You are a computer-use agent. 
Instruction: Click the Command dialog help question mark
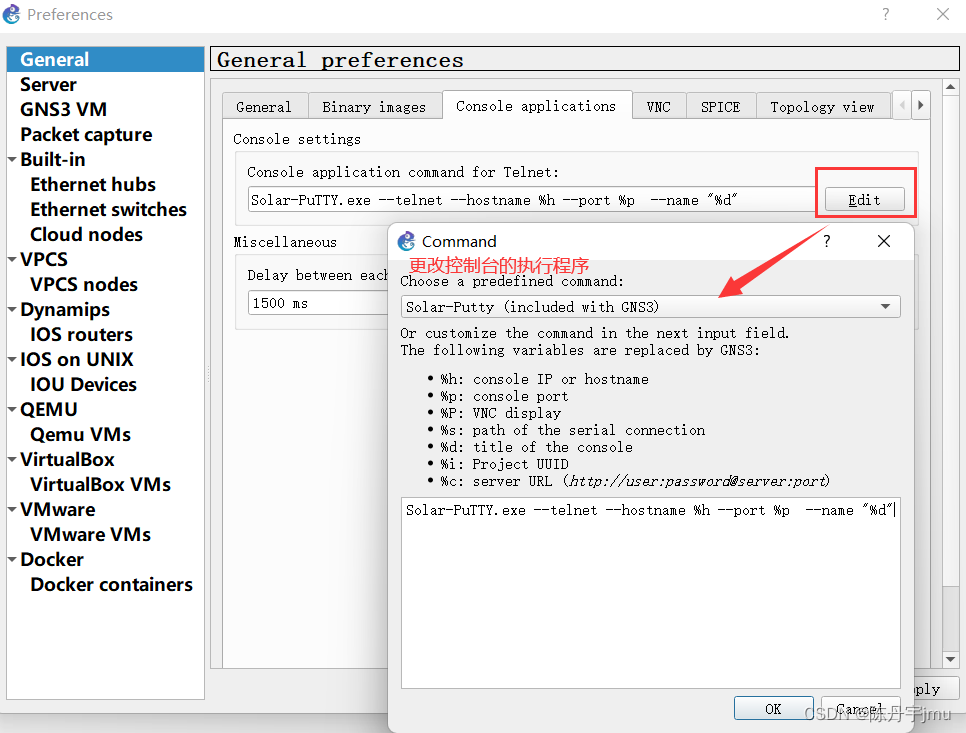(827, 241)
